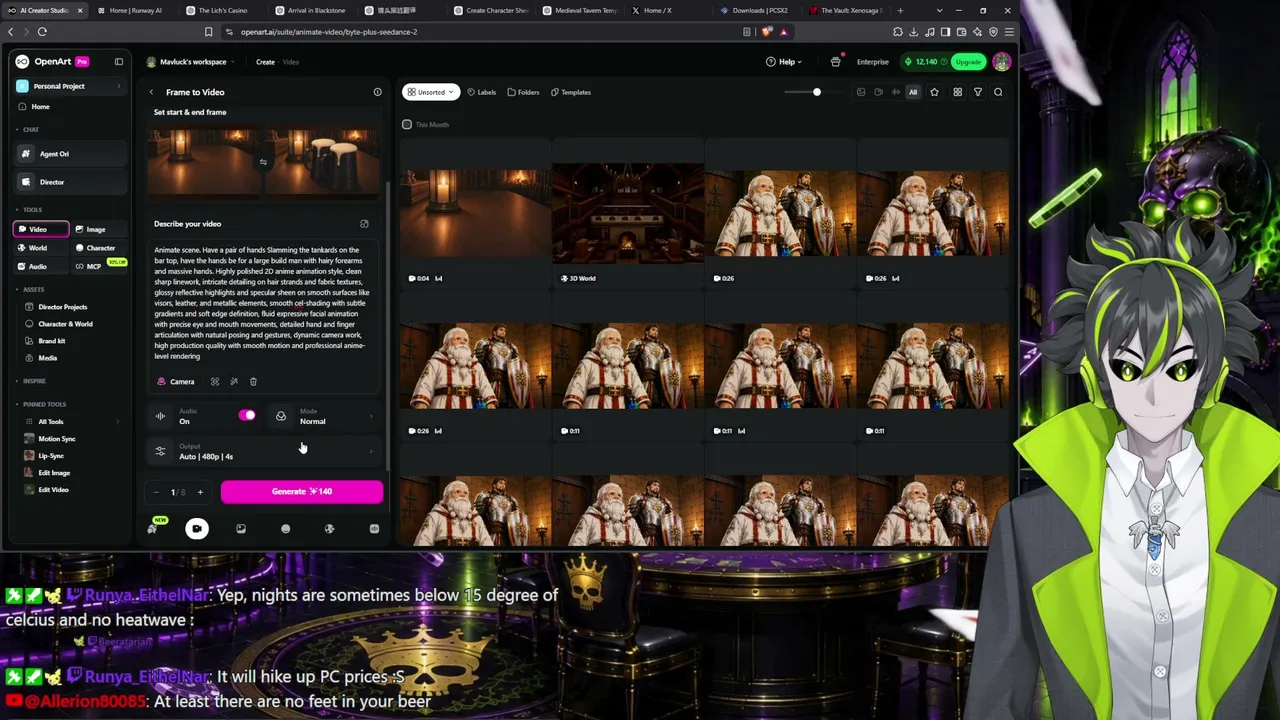Click the swap start and end frame icon
Viewport: 1280px width, 720px height.
click(x=263, y=162)
